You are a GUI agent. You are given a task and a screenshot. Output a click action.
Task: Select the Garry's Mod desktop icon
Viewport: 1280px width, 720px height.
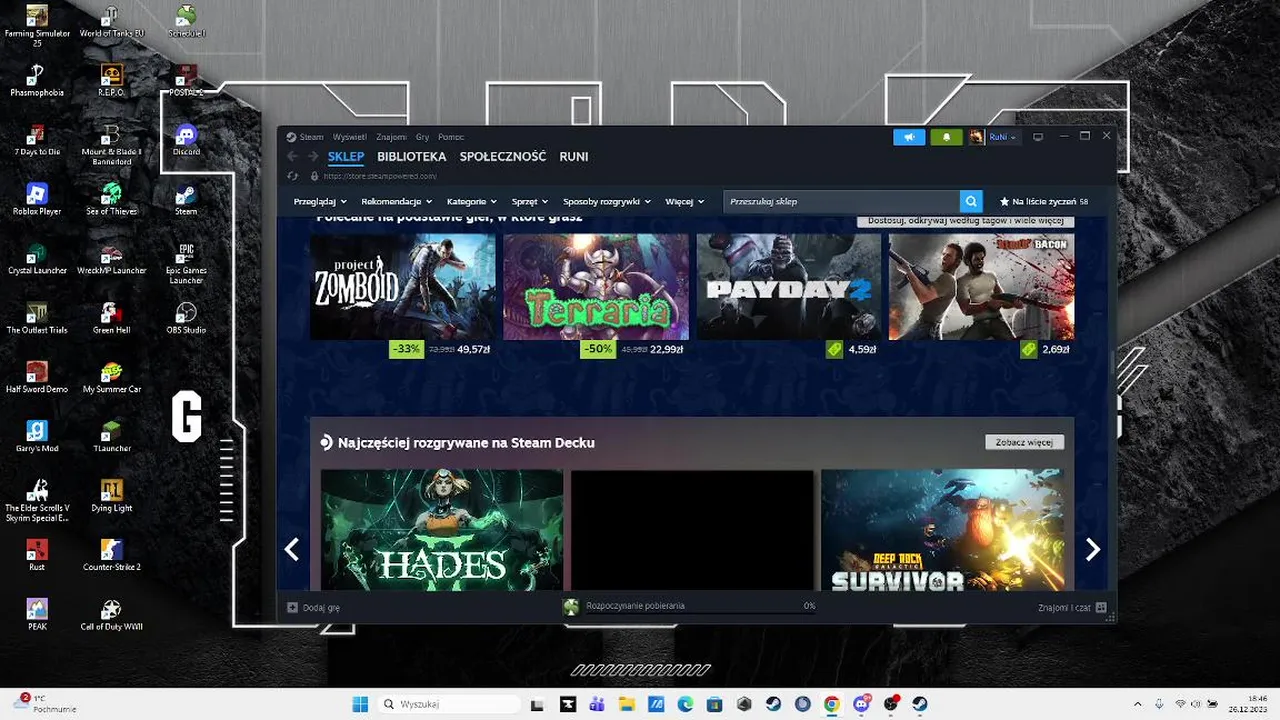(x=37, y=436)
